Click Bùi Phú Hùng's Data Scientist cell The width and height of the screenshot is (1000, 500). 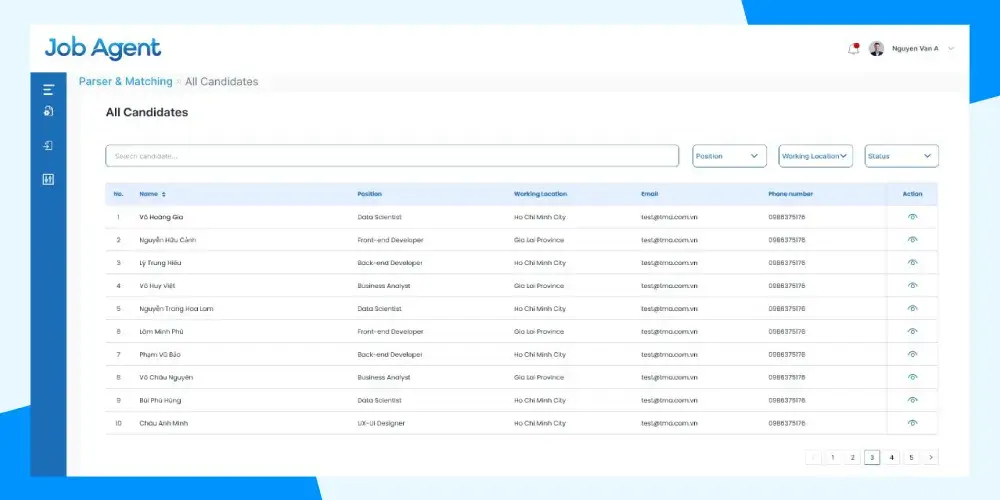click(x=379, y=401)
